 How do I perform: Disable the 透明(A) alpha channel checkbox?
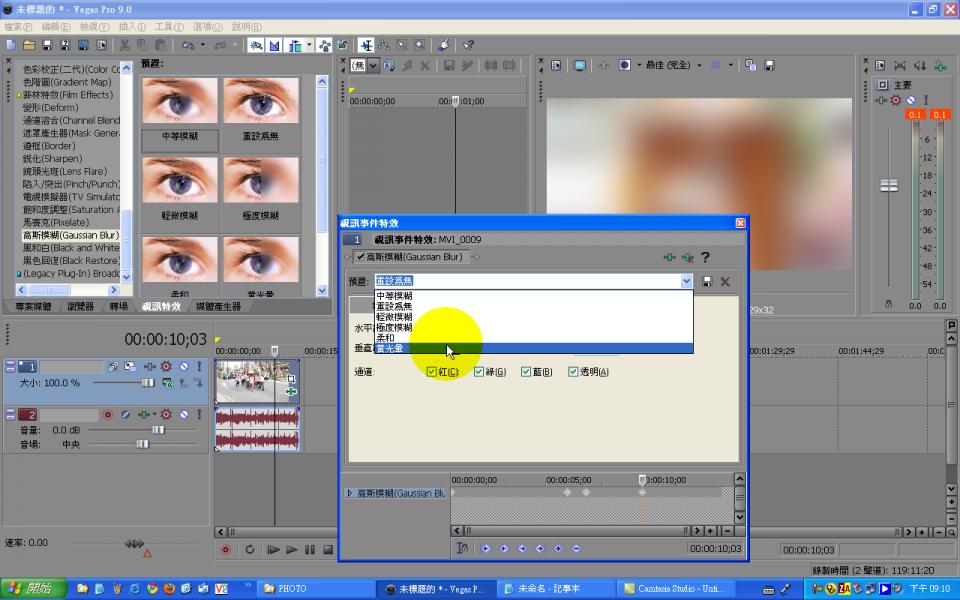(573, 372)
